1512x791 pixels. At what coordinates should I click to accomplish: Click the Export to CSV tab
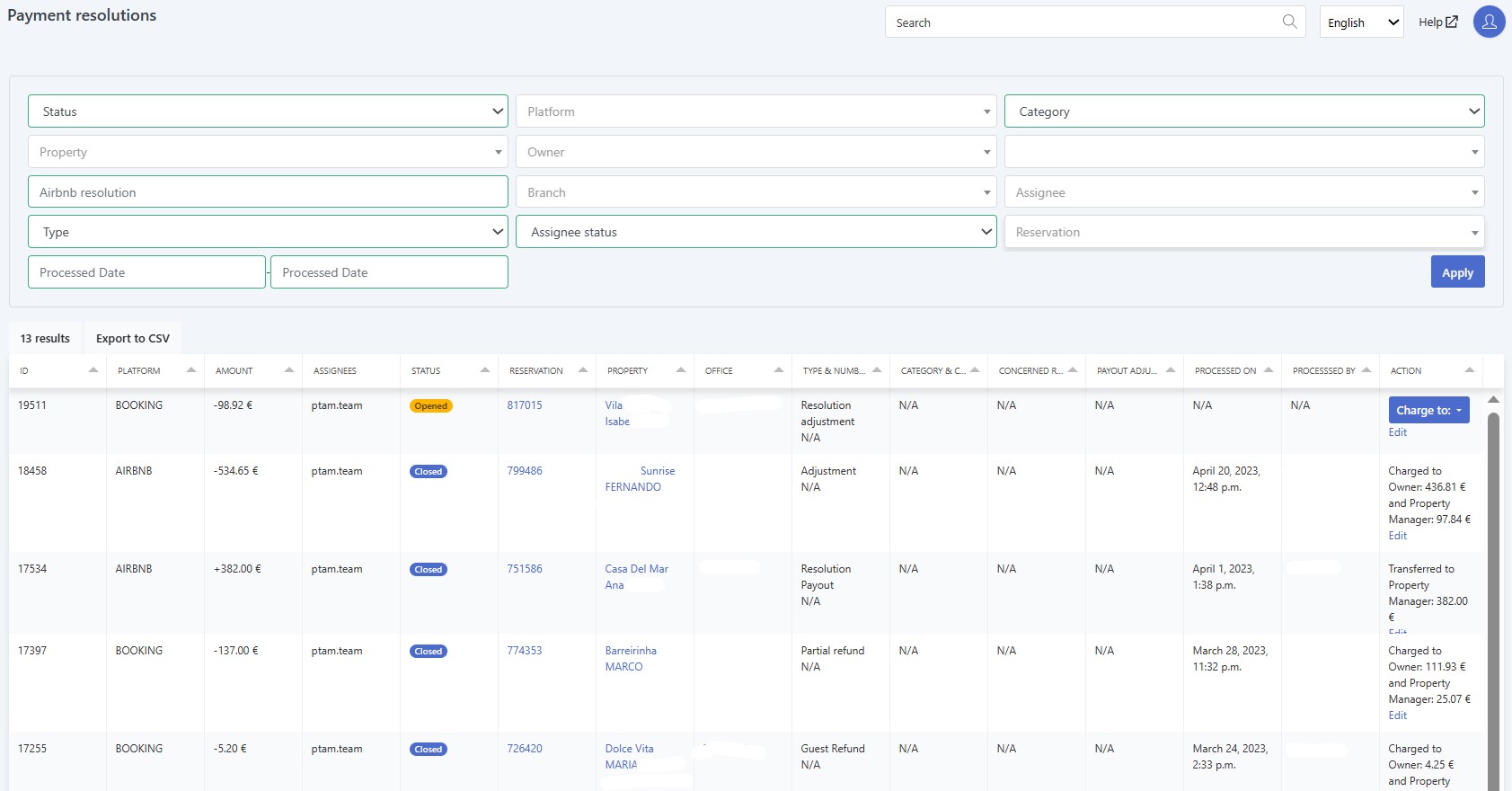coord(133,338)
